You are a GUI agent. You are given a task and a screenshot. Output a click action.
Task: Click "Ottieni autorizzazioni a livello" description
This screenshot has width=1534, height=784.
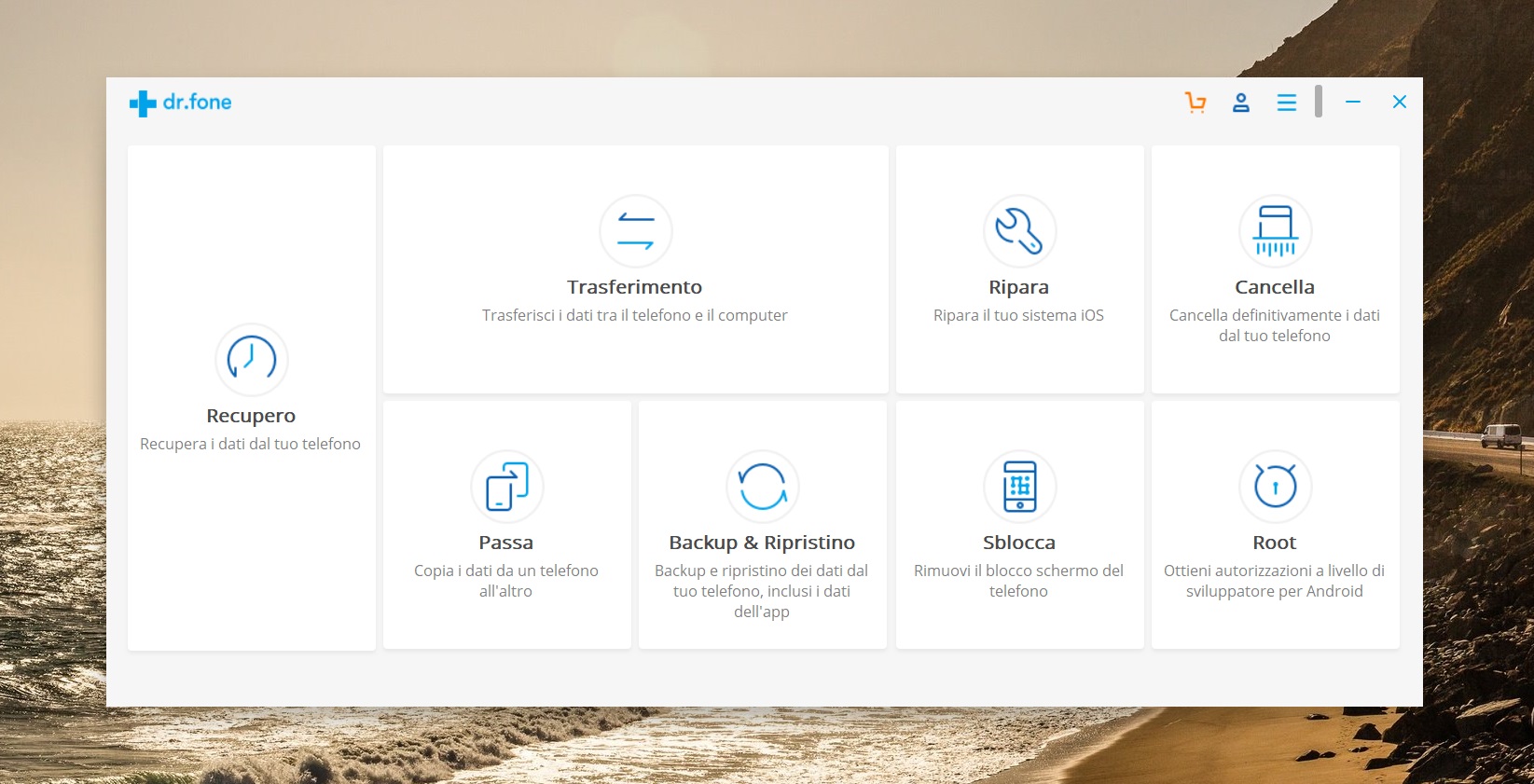click(1275, 581)
